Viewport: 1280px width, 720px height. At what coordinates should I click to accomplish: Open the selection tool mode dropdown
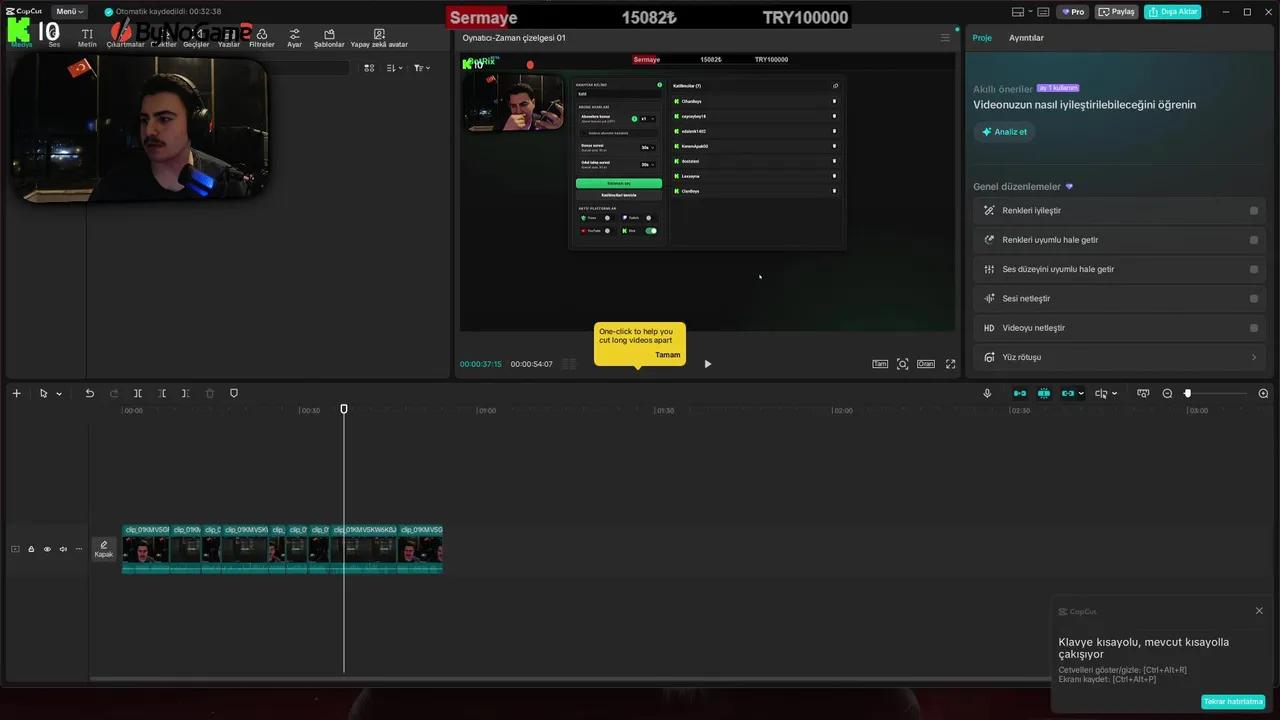pos(59,394)
